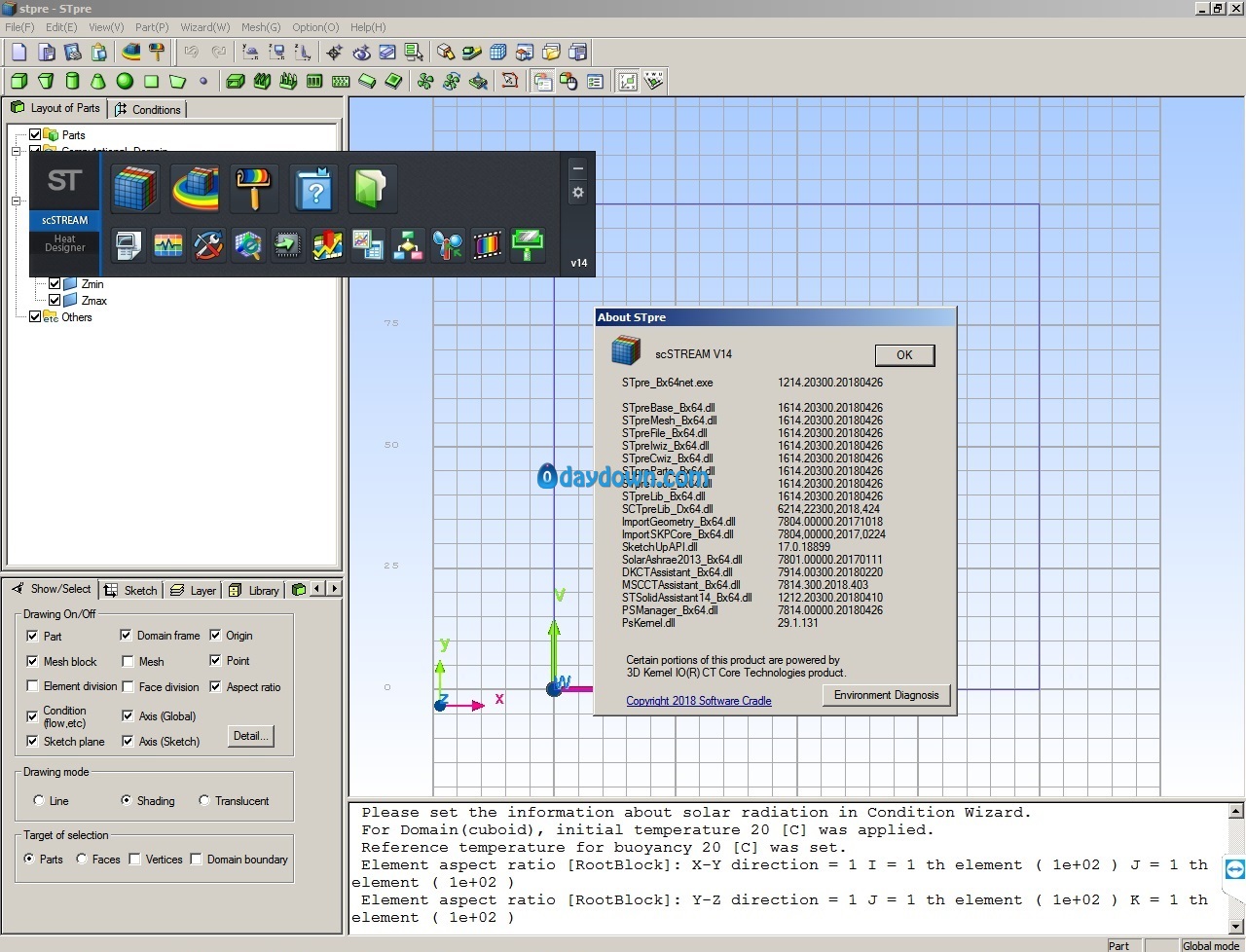Enable the Element division checkbox
The width and height of the screenshot is (1246, 952).
pos(32,686)
